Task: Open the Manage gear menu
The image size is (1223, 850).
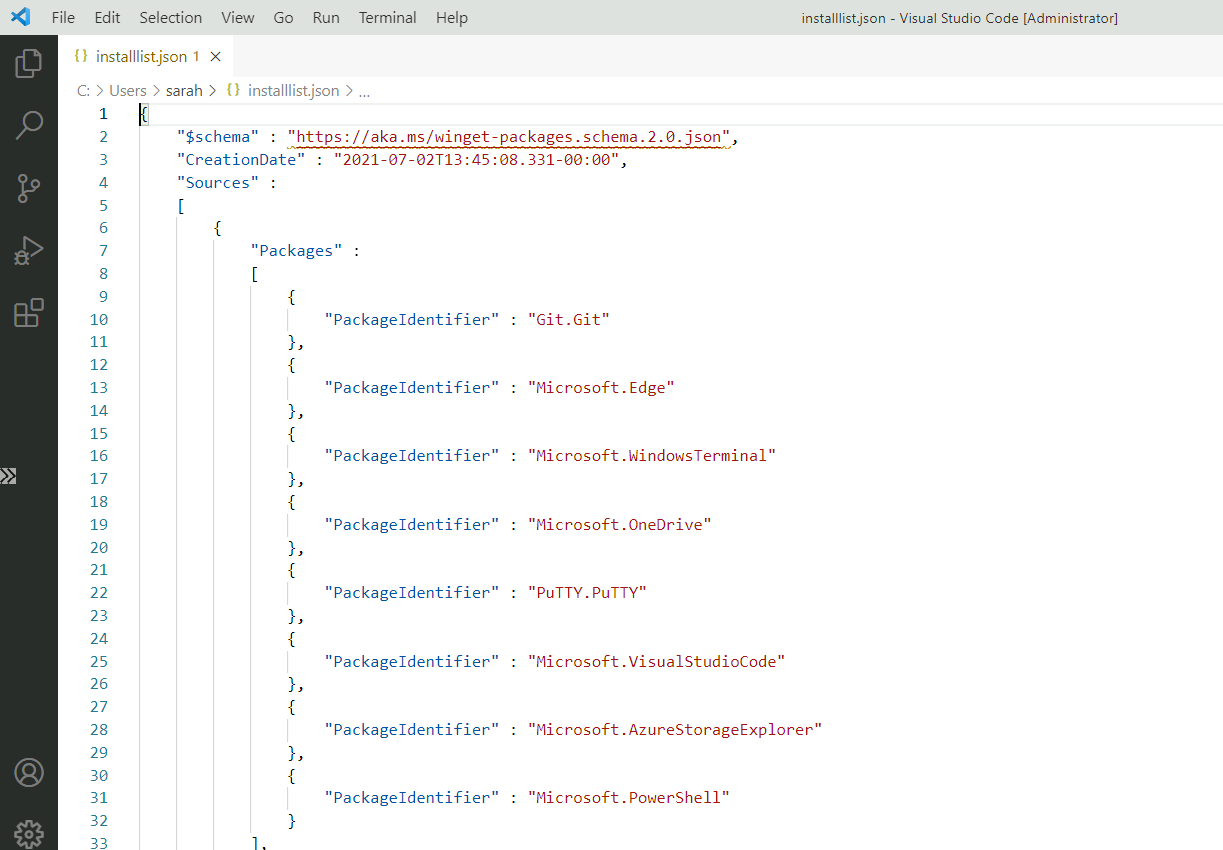Action: click(x=29, y=833)
